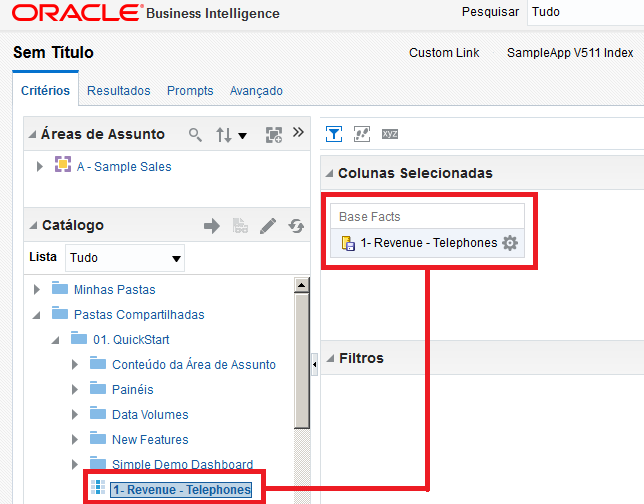644x504 pixels.
Task: Click search icon in Áreas de Assunto
Action: [195, 134]
